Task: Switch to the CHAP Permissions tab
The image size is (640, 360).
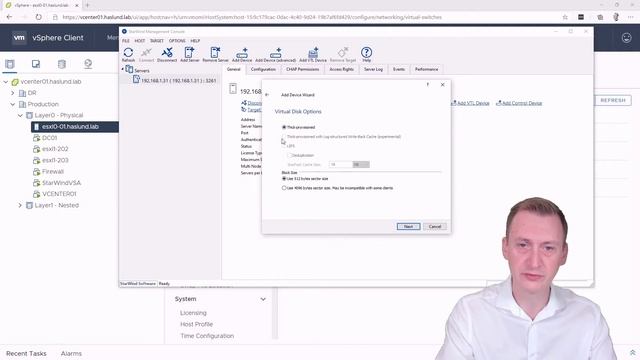Action: 302,69
